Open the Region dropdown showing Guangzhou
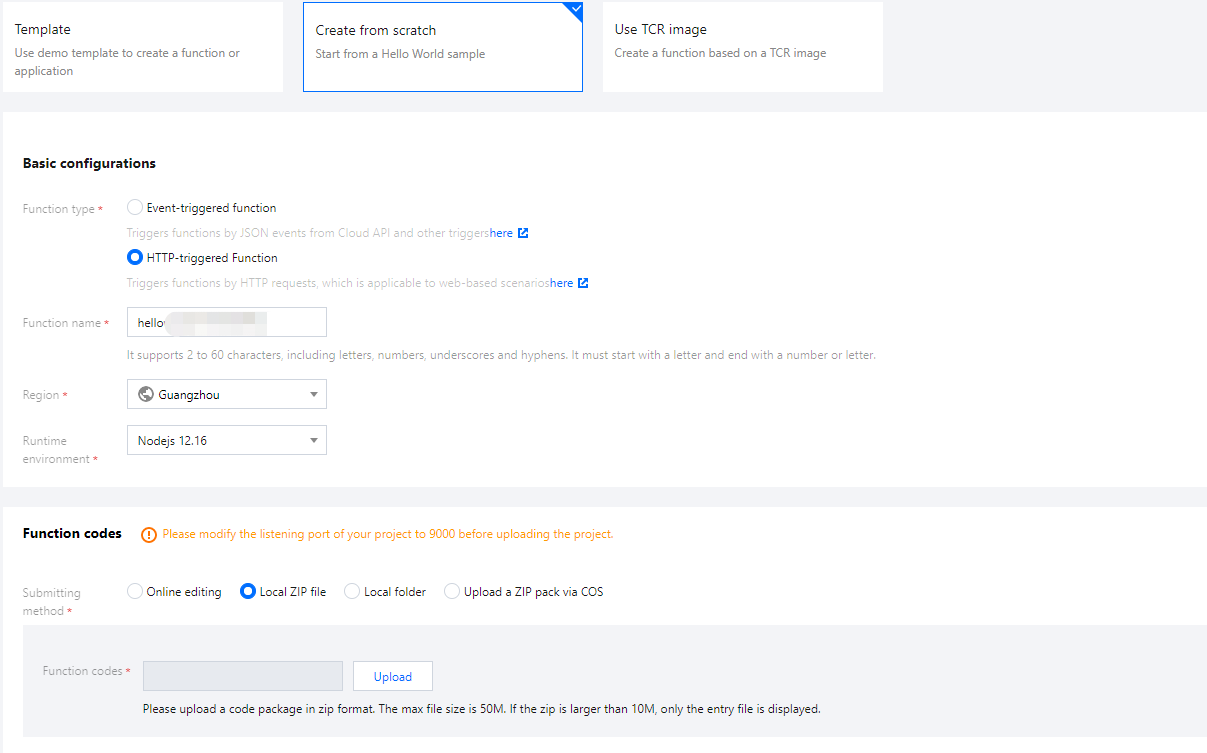This screenshot has height=753, width=1207. pos(227,394)
